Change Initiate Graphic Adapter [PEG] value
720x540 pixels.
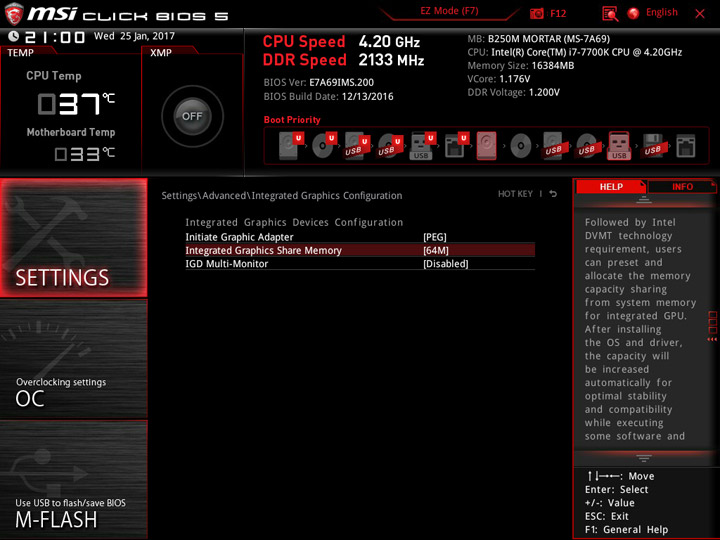click(x=434, y=237)
